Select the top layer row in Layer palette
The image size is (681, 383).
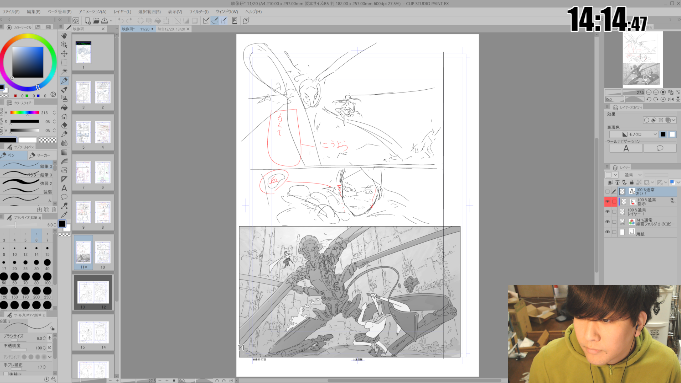pyautogui.click(x=647, y=192)
